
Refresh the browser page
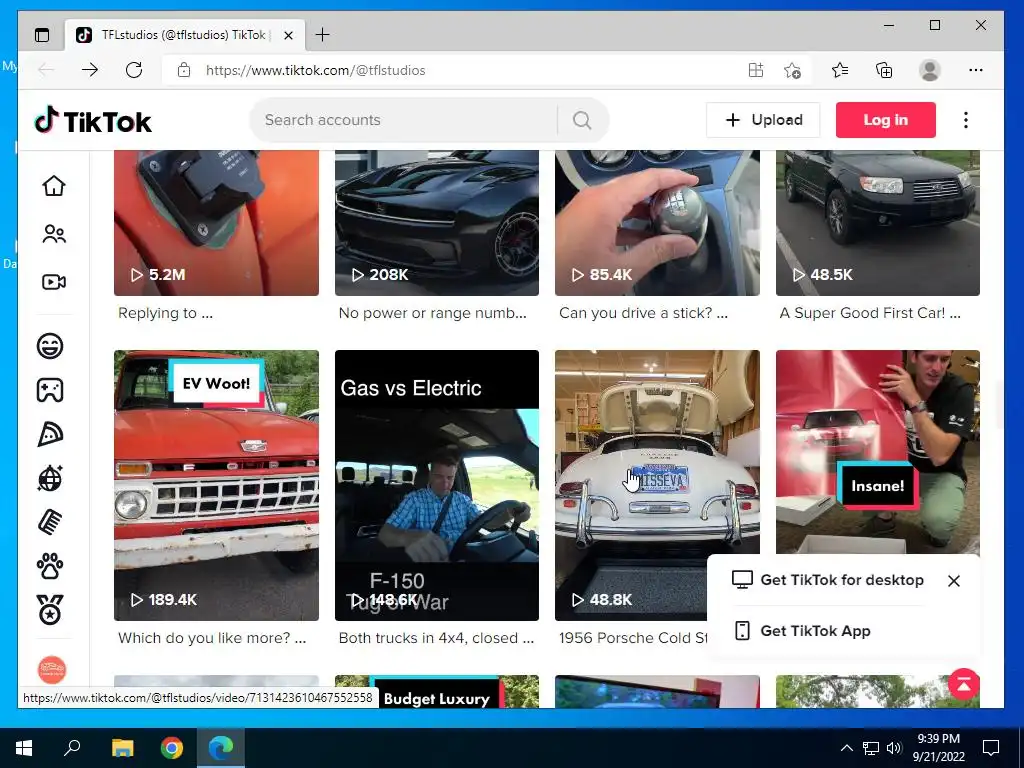[x=134, y=70]
